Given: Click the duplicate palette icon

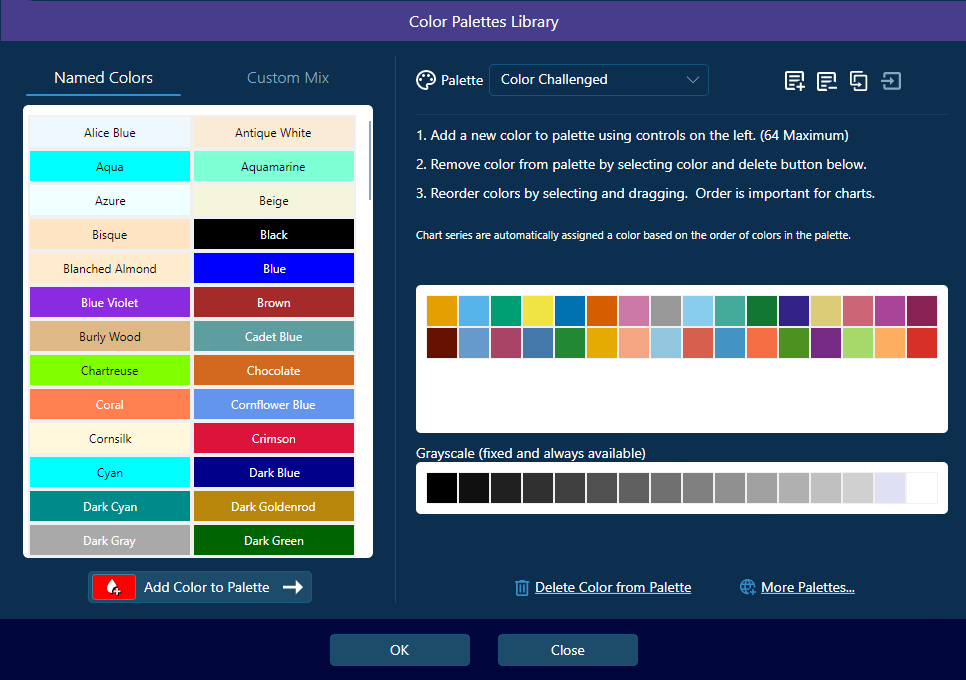Looking at the screenshot, I should point(858,81).
